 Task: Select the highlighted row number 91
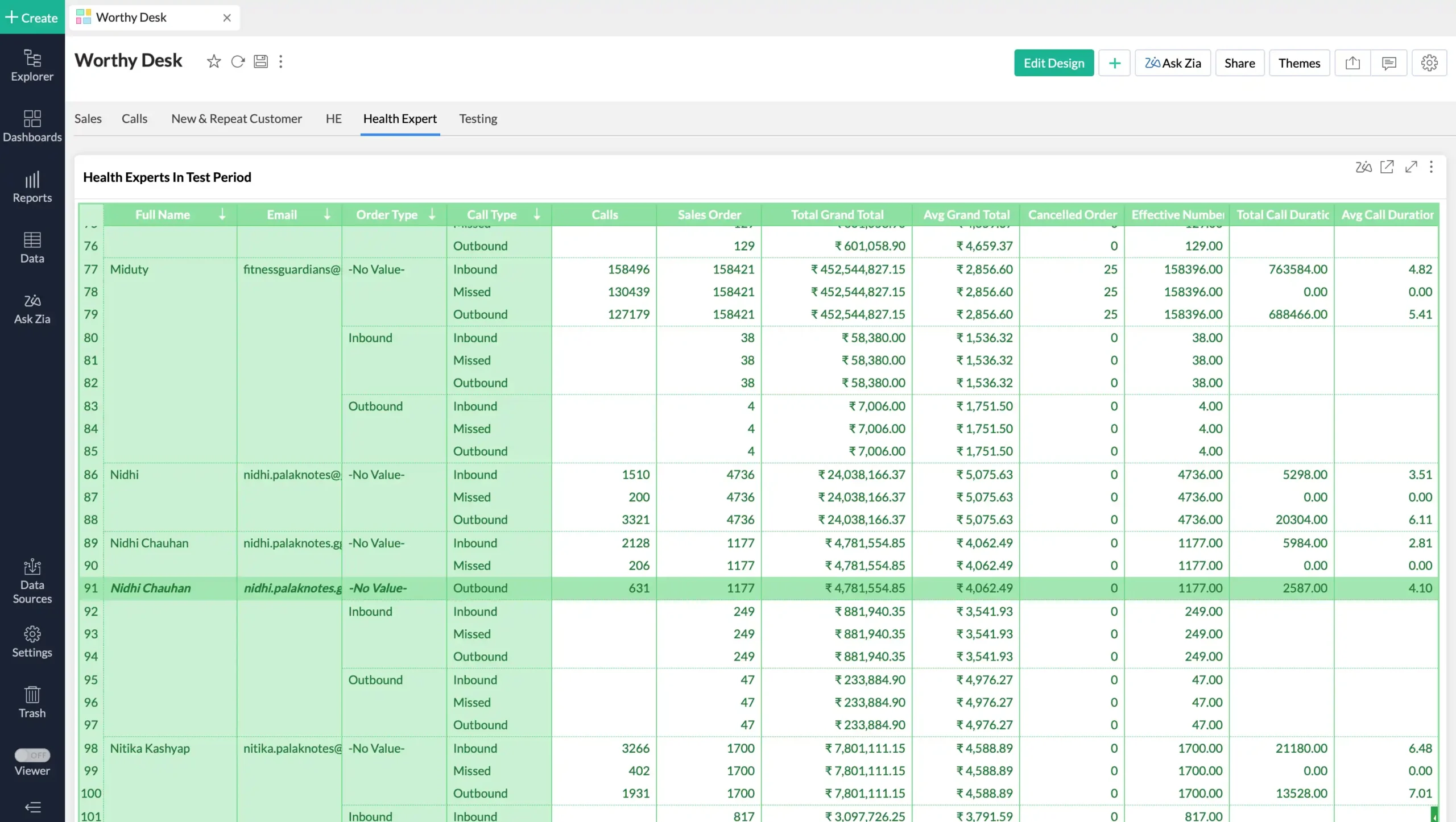[x=91, y=588]
